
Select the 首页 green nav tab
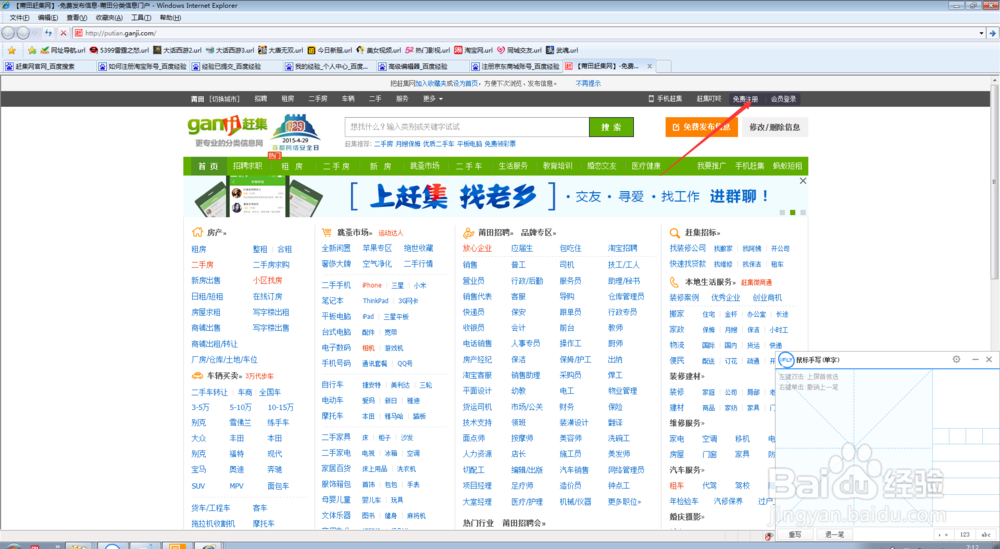(208, 166)
